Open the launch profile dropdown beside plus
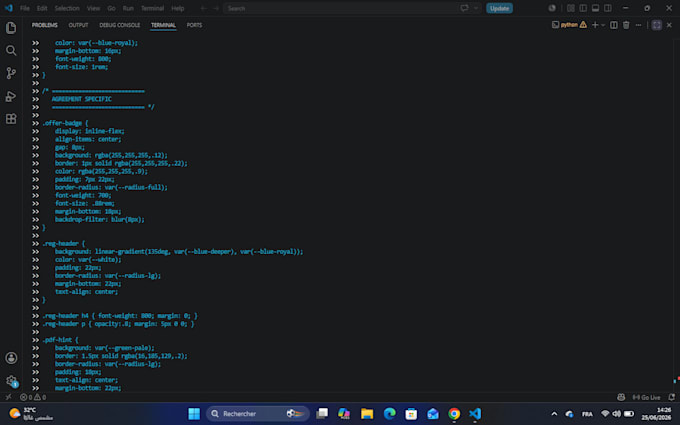This screenshot has width=680, height=425. click(x=603, y=25)
